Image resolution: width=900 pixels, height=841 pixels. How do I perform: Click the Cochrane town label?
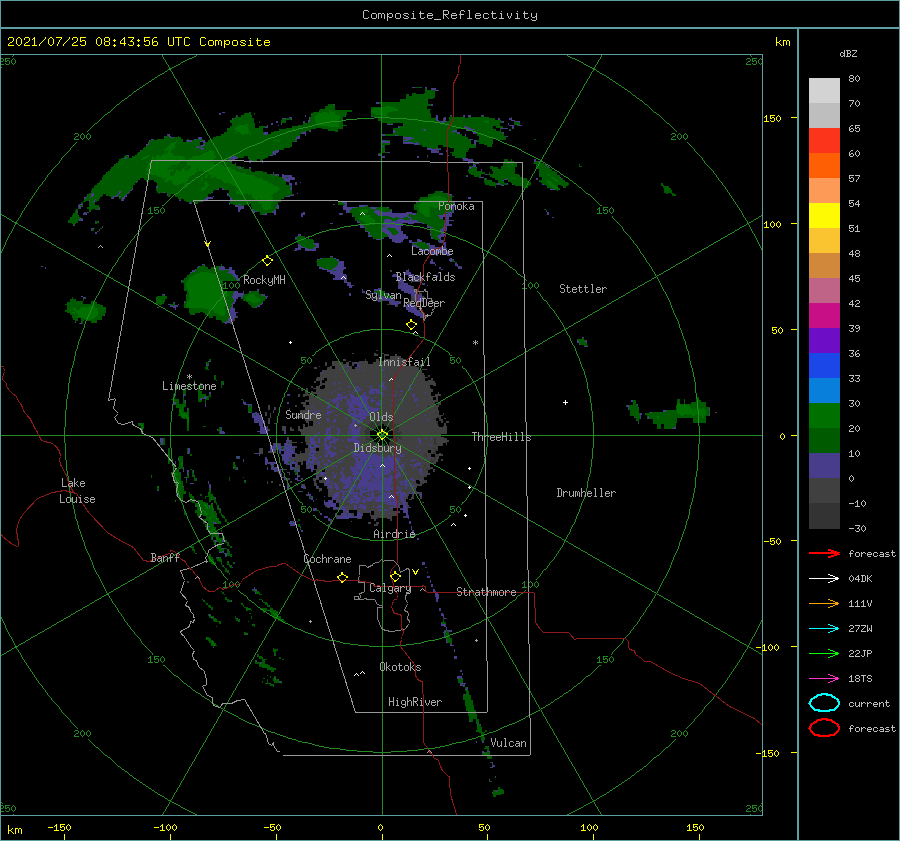click(327, 559)
